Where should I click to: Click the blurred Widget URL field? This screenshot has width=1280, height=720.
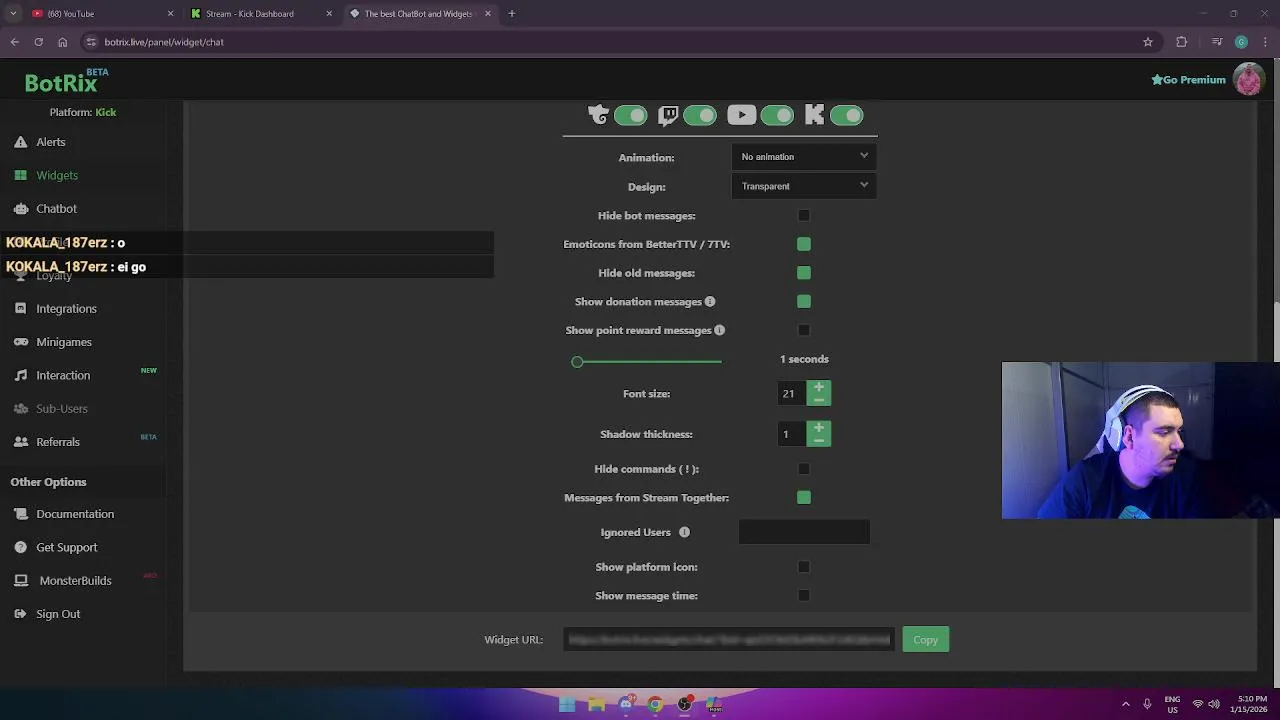click(728, 640)
